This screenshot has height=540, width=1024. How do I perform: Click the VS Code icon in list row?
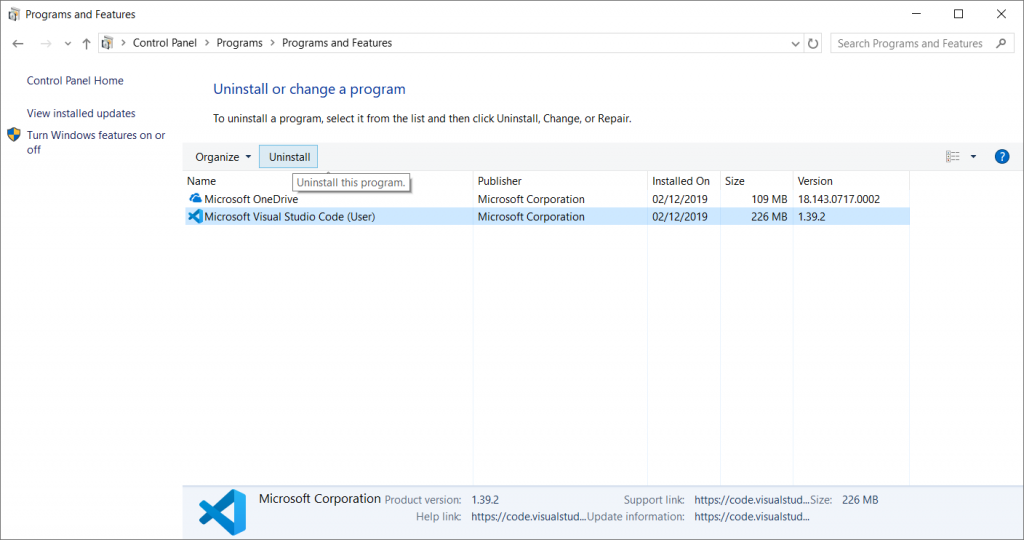[x=195, y=216]
